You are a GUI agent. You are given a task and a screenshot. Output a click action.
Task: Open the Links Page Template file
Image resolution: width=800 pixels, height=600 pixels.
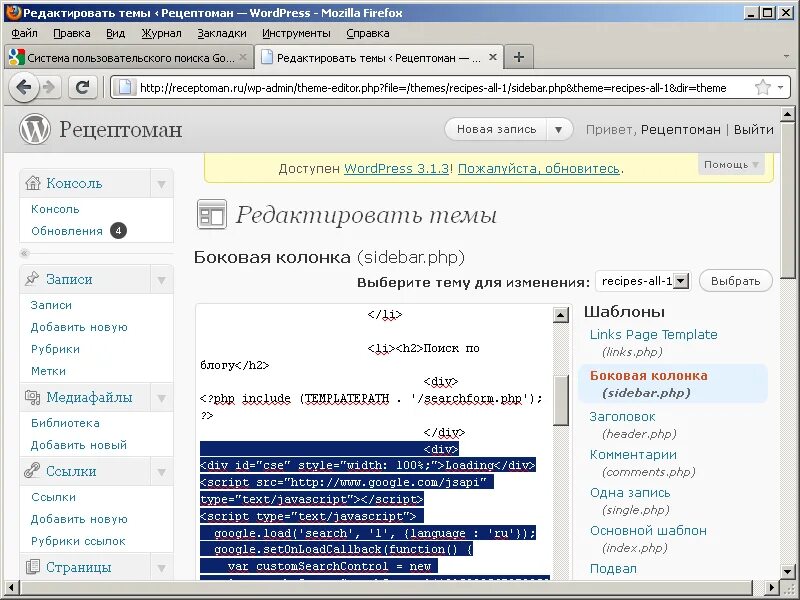point(653,335)
